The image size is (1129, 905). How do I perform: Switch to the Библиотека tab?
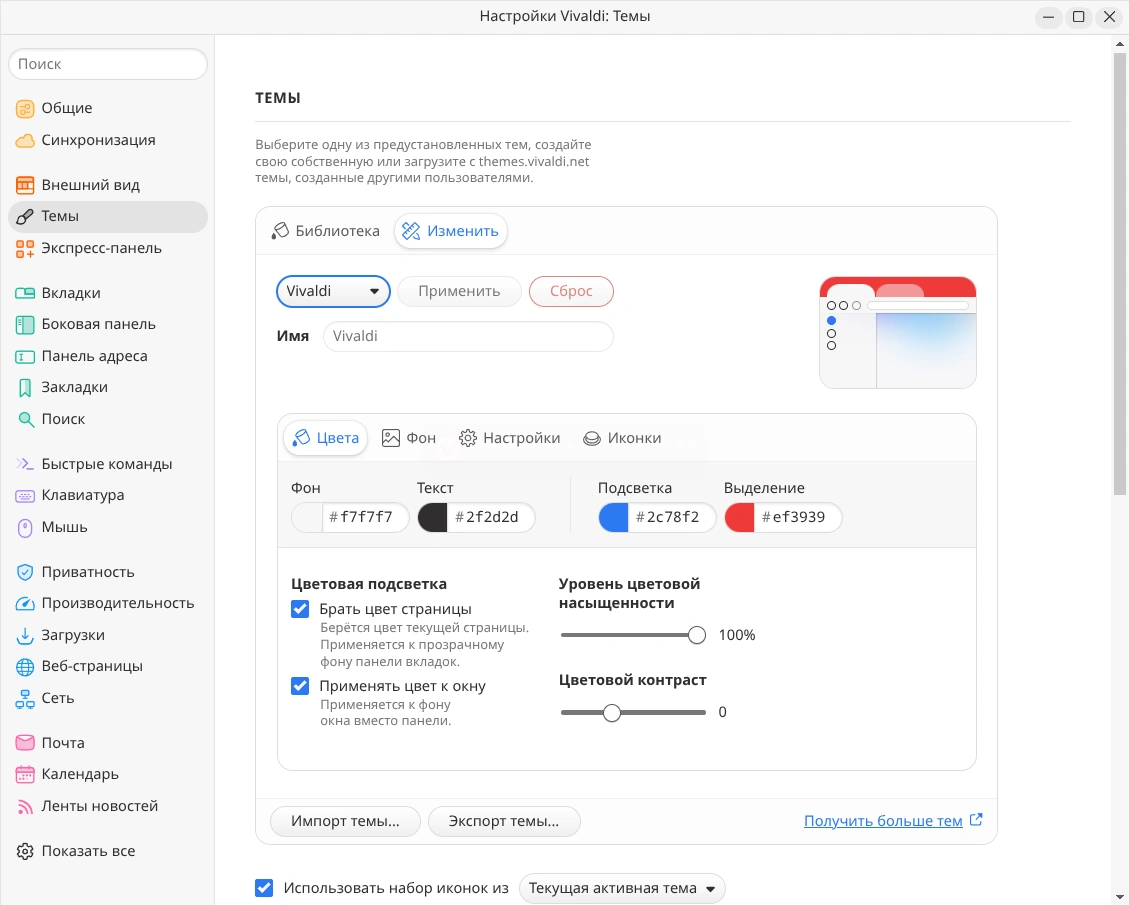326,231
